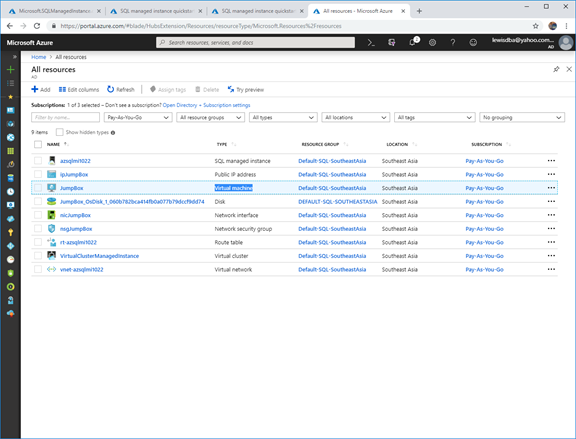The width and height of the screenshot is (576, 439).
Task: Click the favorites star sidebar icon
Action: click(x=11, y=97)
